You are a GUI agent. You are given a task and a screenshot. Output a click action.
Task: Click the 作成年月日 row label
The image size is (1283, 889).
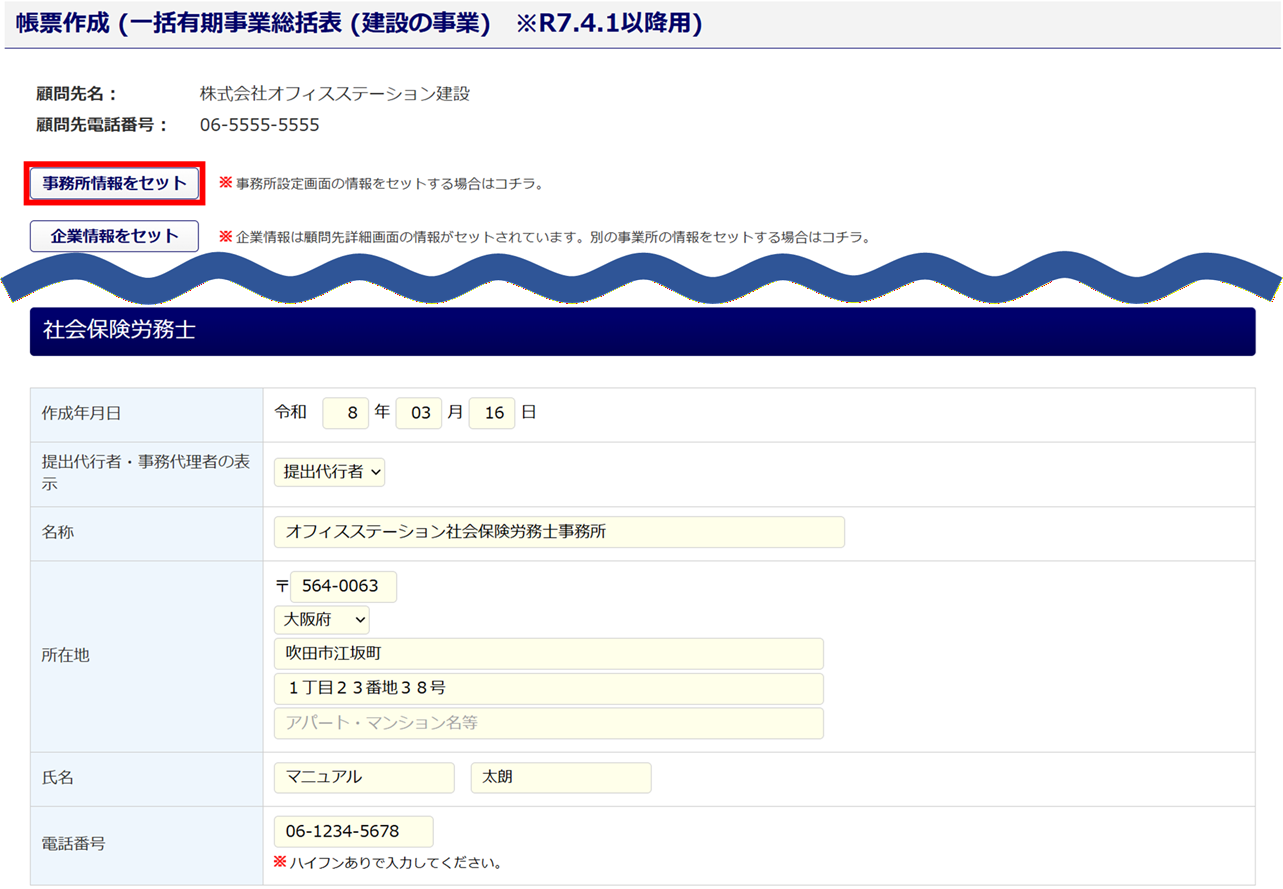81,414
